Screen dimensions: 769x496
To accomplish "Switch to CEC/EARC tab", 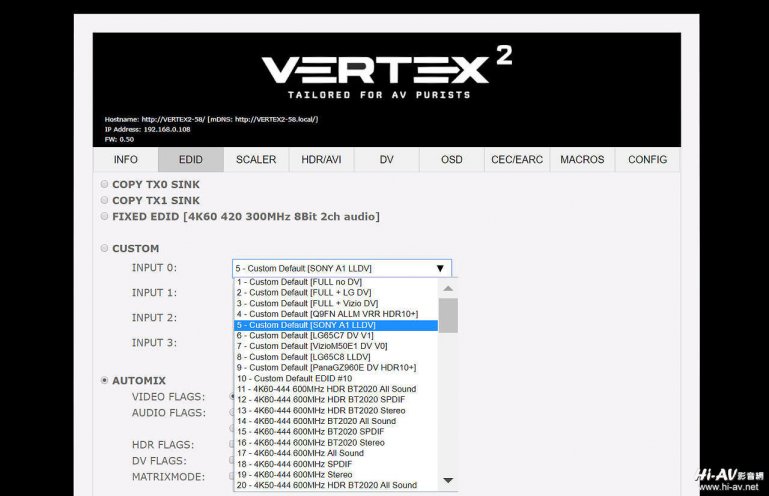I will (x=517, y=160).
